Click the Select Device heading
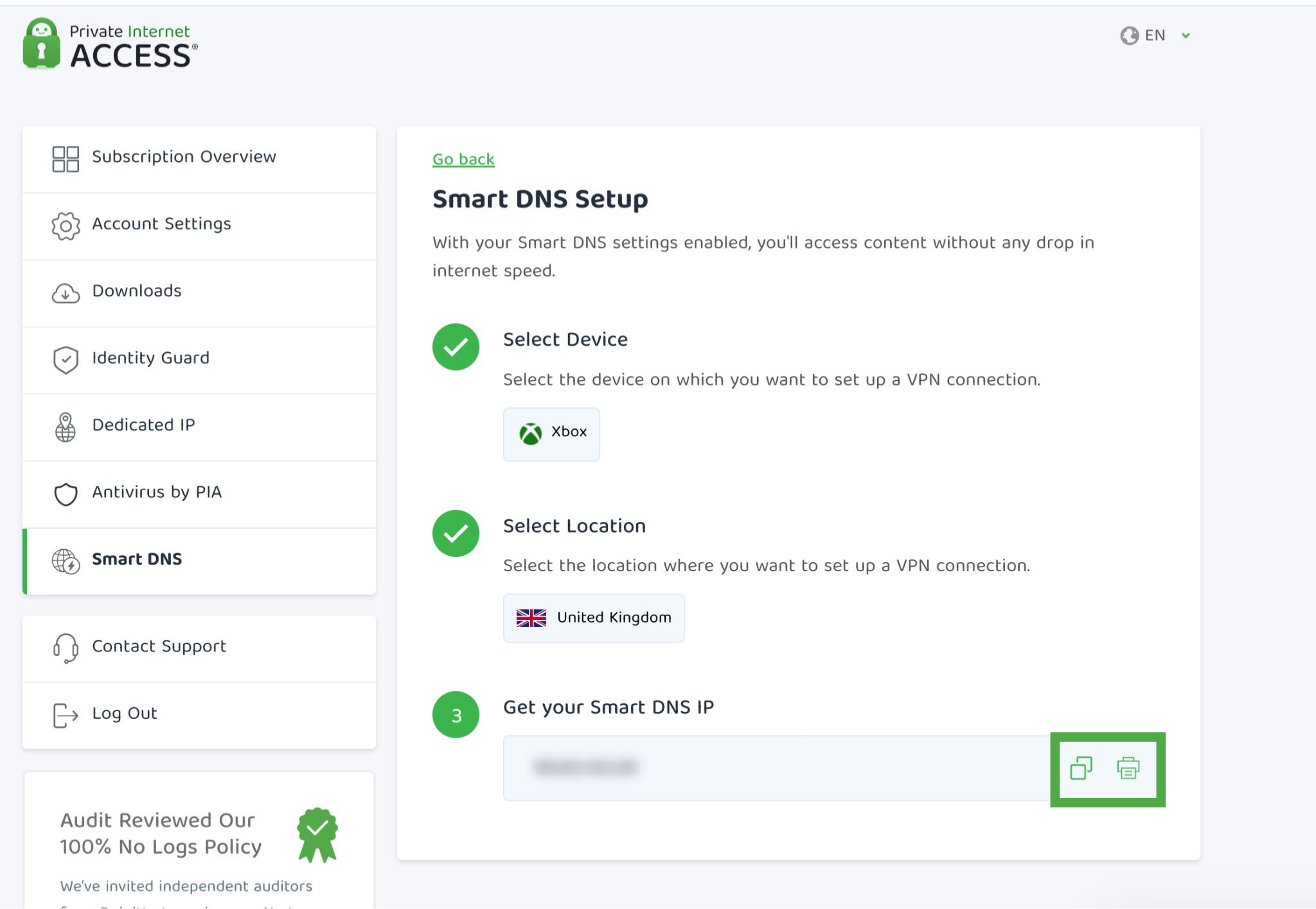This screenshot has height=909, width=1316. point(565,339)
